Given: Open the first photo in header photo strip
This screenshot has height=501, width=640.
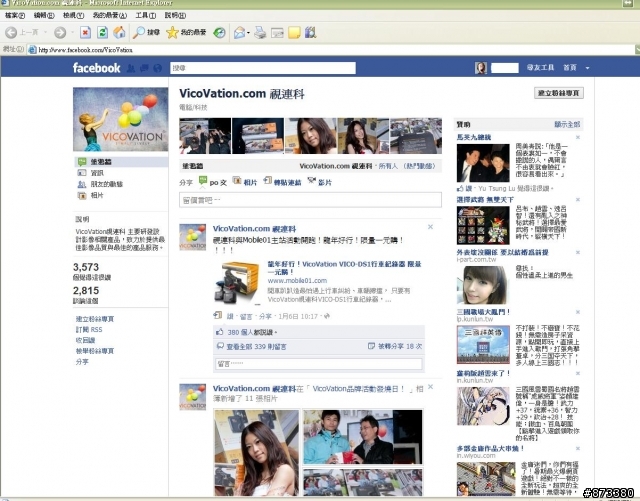Looking at the screenshot, I should [205, 136].
